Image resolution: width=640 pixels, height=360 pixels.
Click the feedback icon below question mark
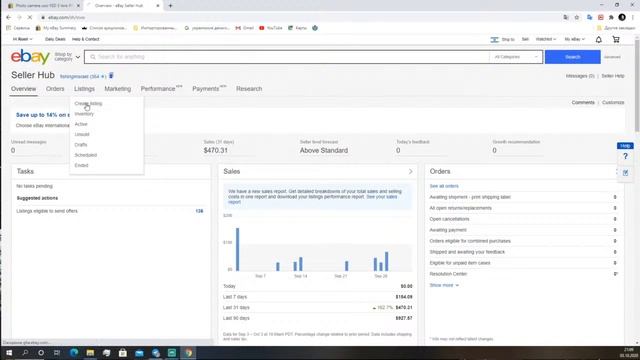[625, 173]
